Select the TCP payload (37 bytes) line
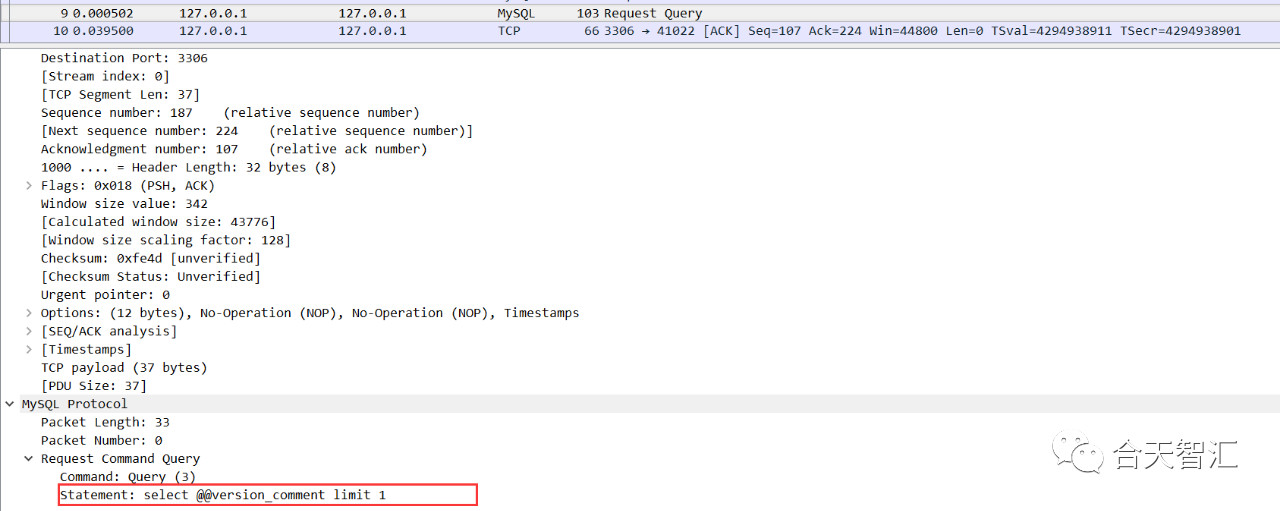 click(124, 368)
